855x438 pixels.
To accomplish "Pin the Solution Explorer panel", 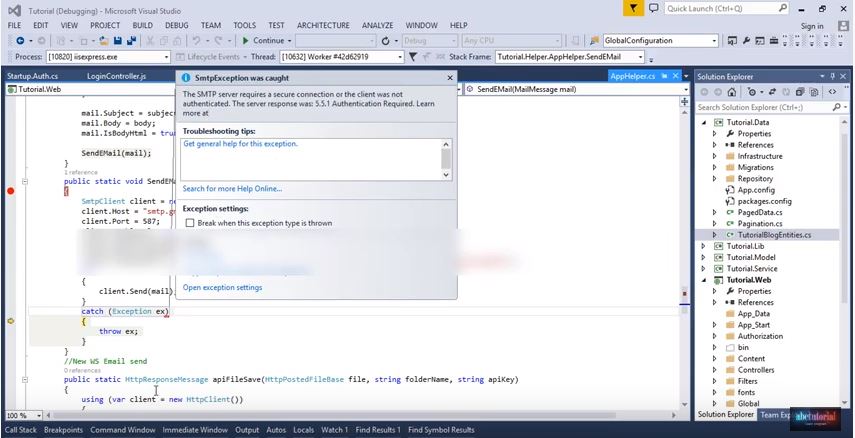I will pyautogui.click(x=833, y=76).
